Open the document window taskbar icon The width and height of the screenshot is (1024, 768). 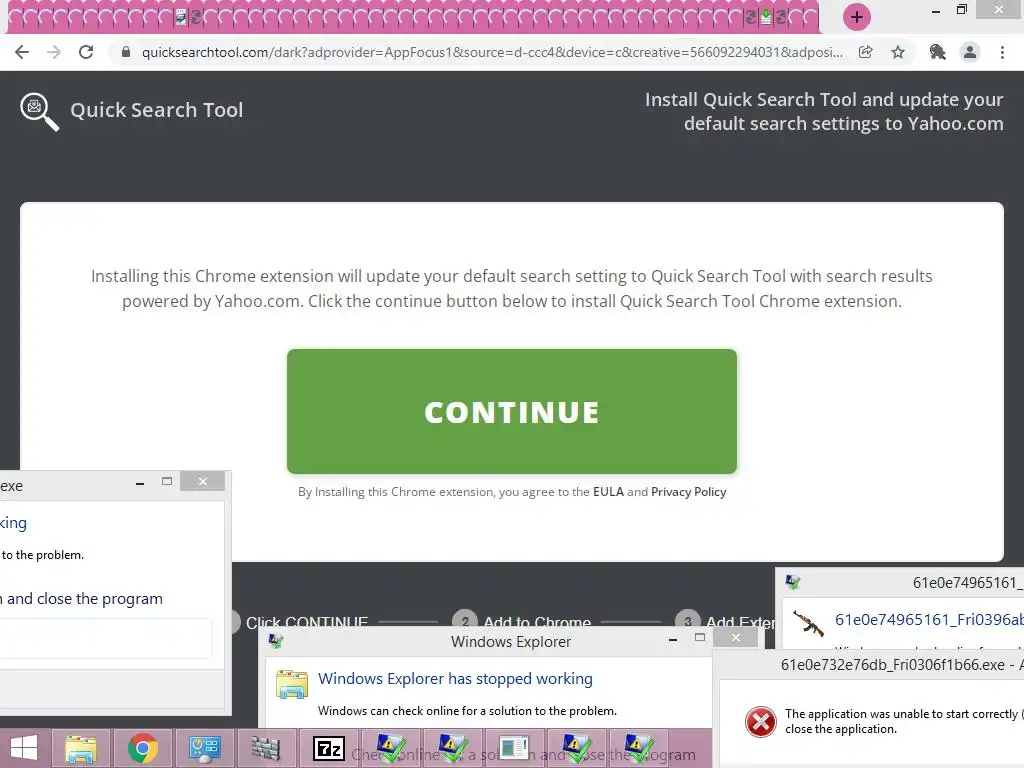coord(514,748)
